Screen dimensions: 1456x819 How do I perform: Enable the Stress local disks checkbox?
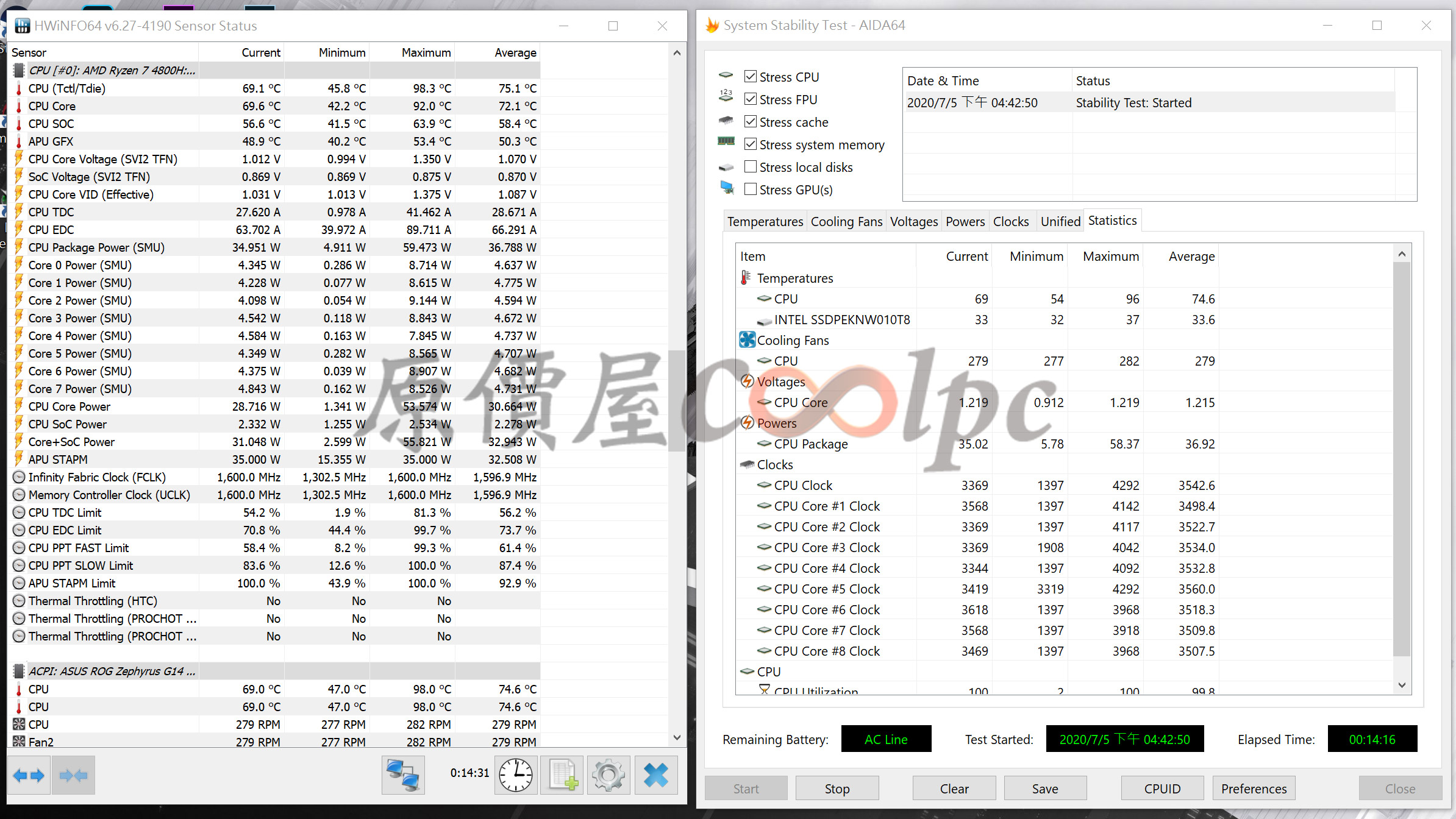pos(751,166)
